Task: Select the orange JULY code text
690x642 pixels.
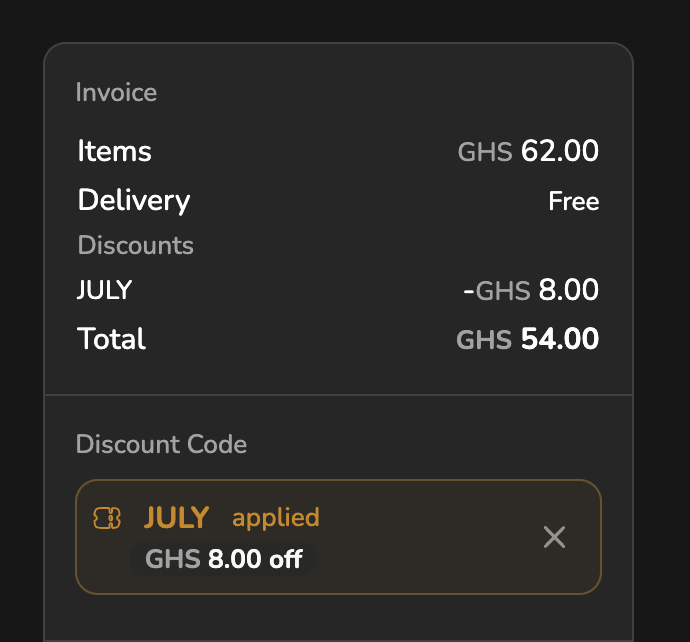Action: 177,517
